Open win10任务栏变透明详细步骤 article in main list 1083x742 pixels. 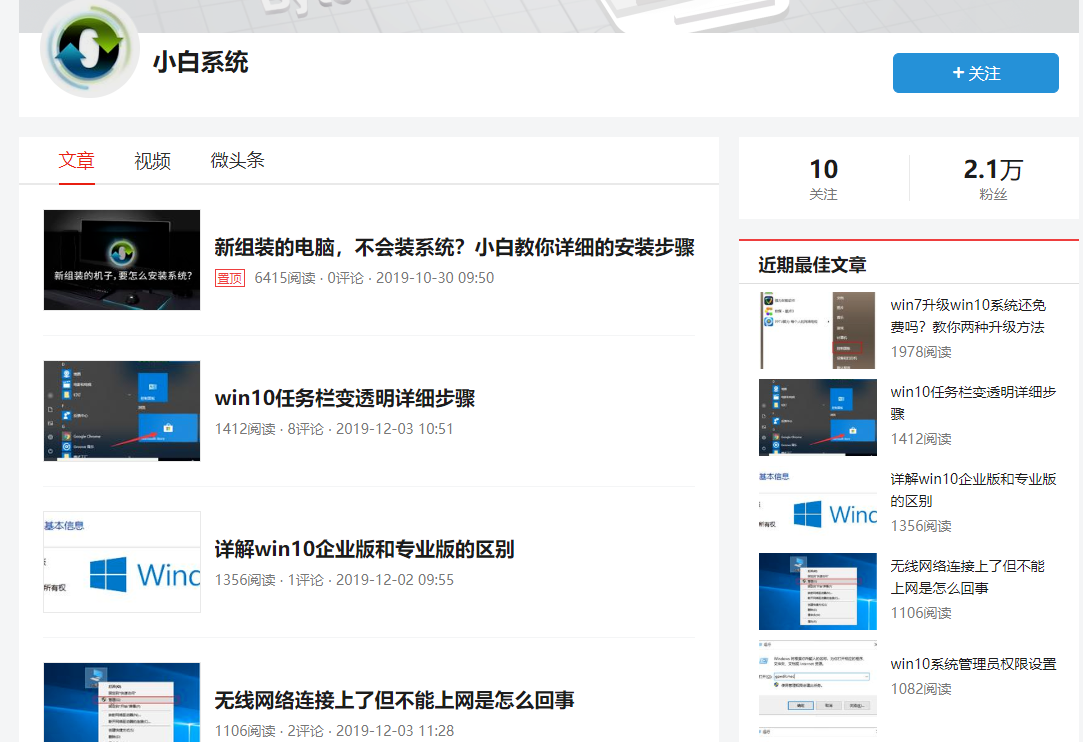click(x=345, y=398)
